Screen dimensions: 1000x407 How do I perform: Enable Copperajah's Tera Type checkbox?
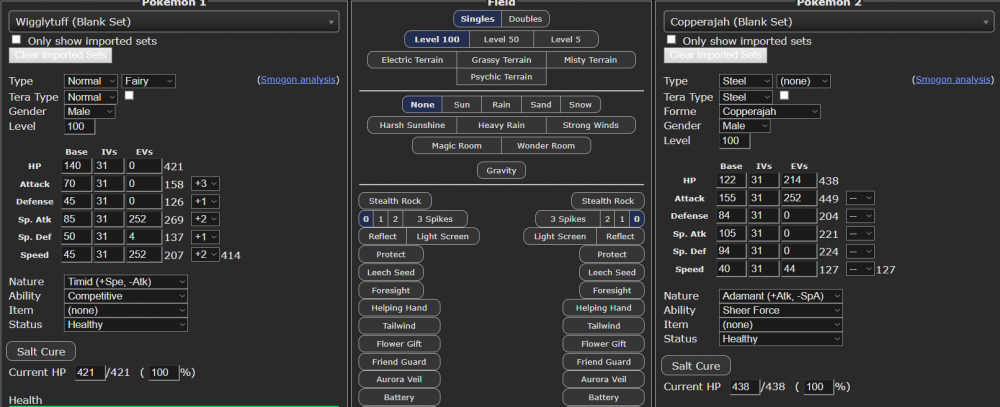784,96
